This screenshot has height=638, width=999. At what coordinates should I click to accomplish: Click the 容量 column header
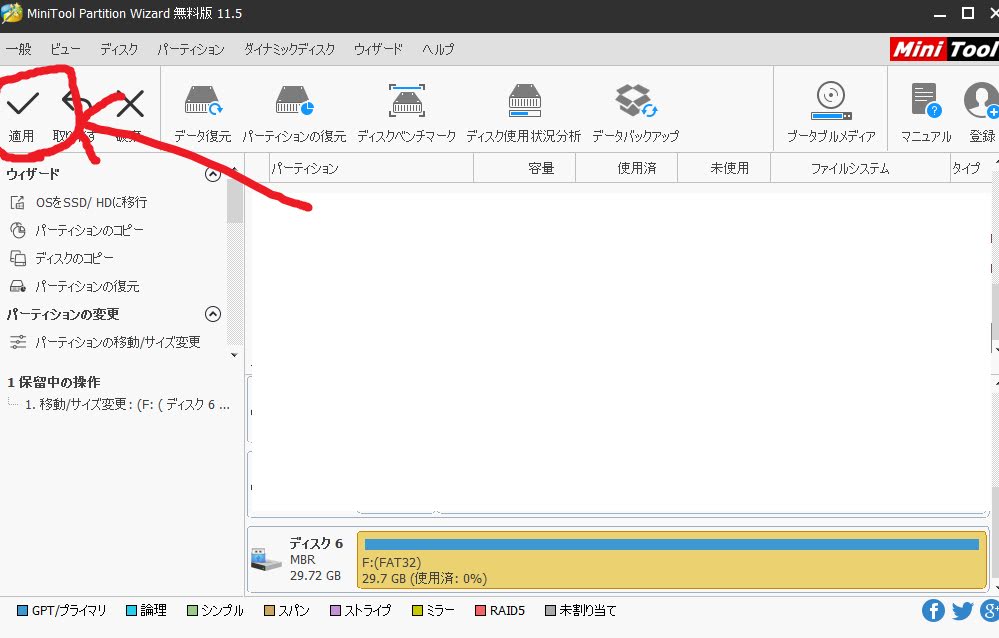pos(524,168)
